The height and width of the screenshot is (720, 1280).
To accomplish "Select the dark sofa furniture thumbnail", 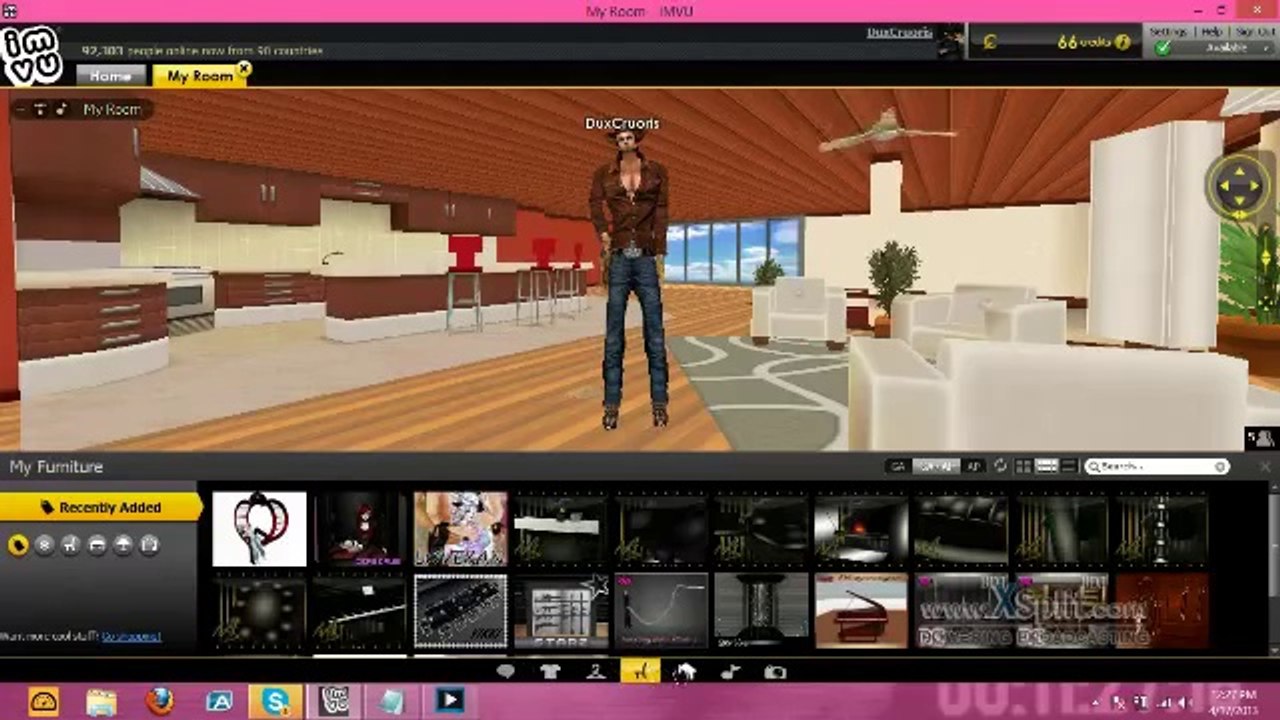I will coord(961,529).
